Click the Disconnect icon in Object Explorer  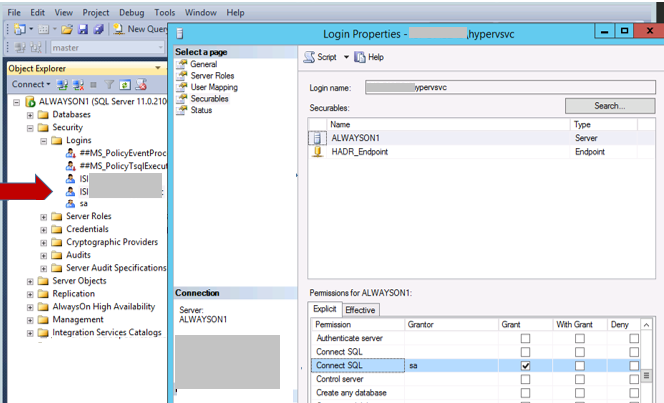pyautogui.click(x=78, y=85)
